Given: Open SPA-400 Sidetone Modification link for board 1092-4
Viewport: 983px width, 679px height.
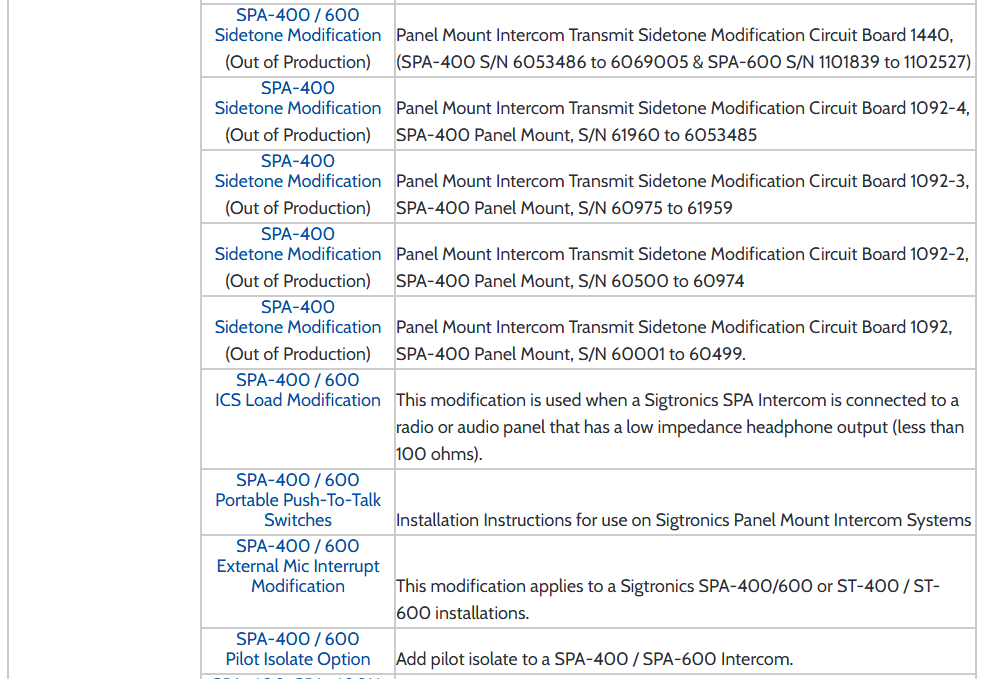Looking at the screenshot, I should click(298, 108).
